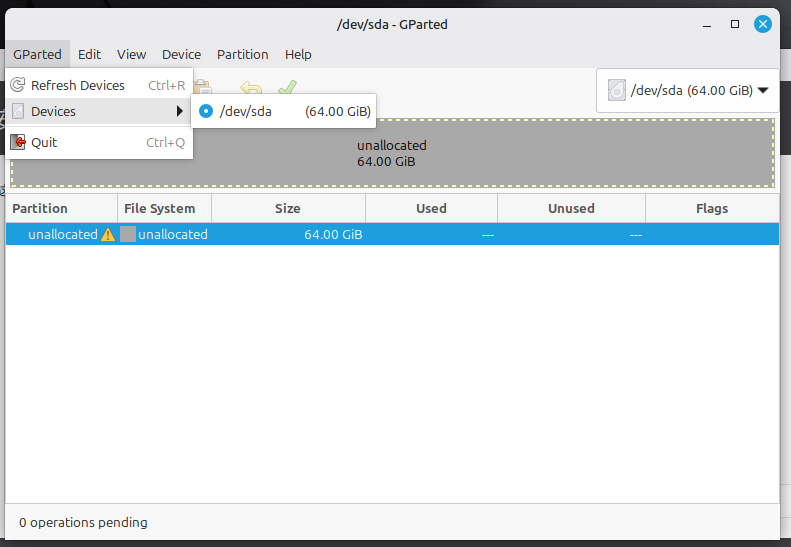Click the Undo last operation arrow icon
The image size is (791, 547).
[250, 89]
